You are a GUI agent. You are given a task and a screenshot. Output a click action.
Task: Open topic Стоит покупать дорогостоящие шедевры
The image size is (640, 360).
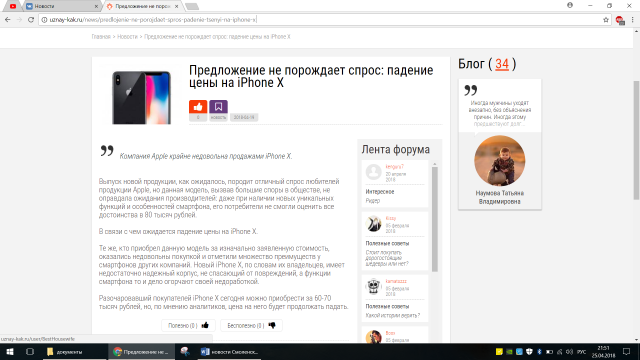pyautogui.click(x=387, y=258)
